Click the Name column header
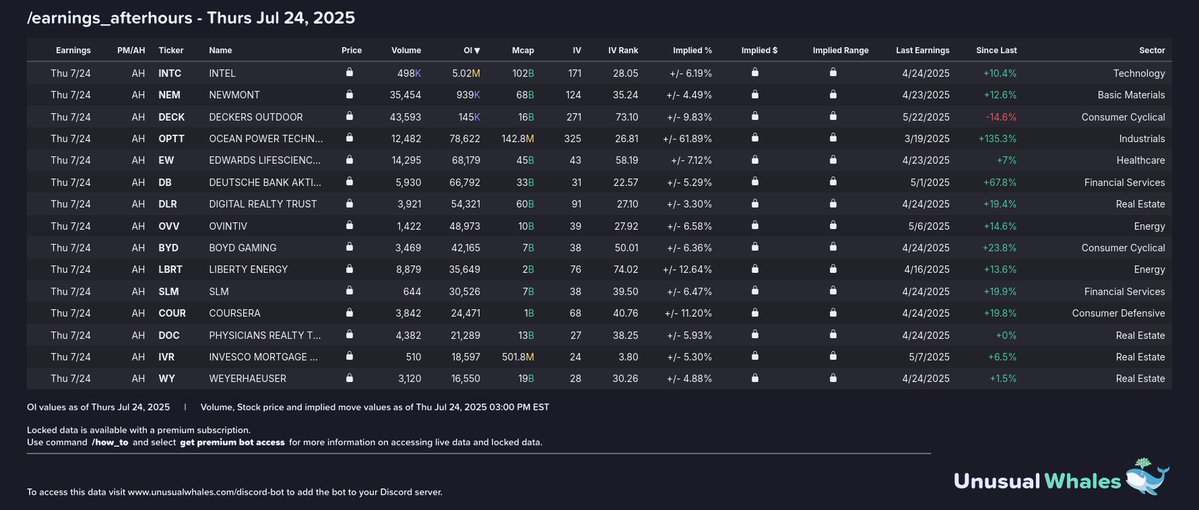Viewport: 1199px width, 510px height. (220, 50)
